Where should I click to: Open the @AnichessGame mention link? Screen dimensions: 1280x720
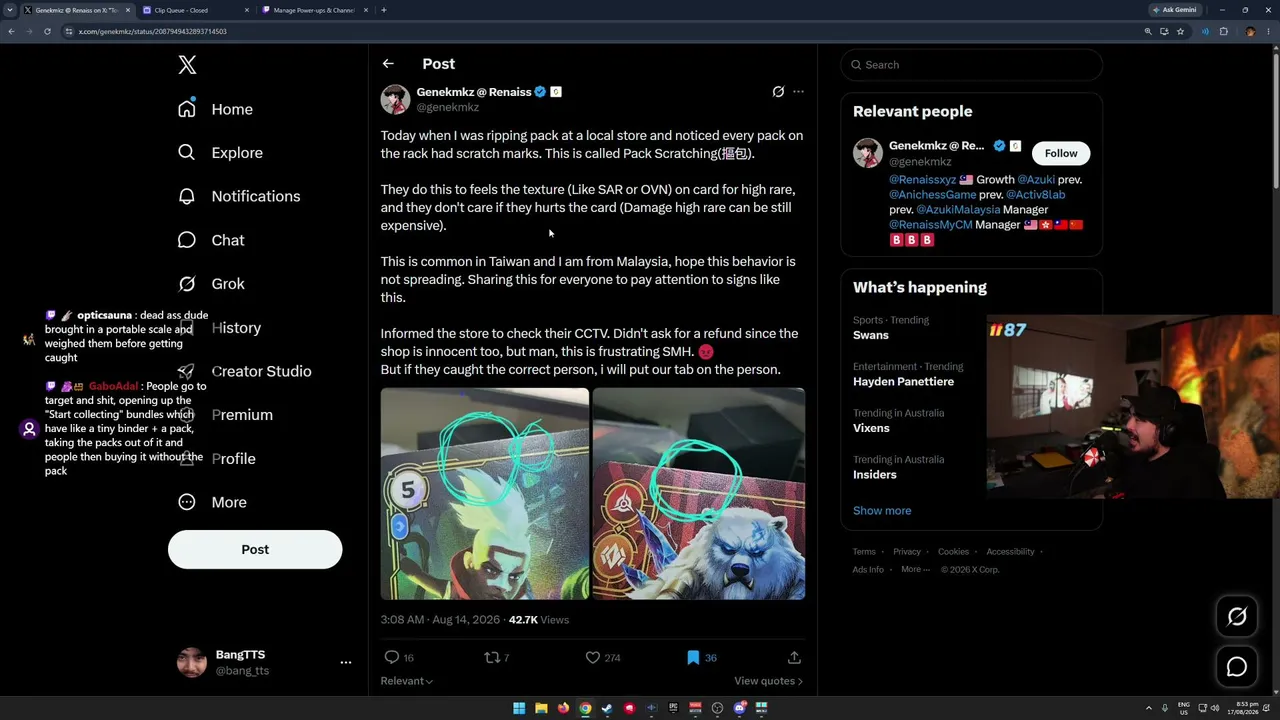(932, 195)
